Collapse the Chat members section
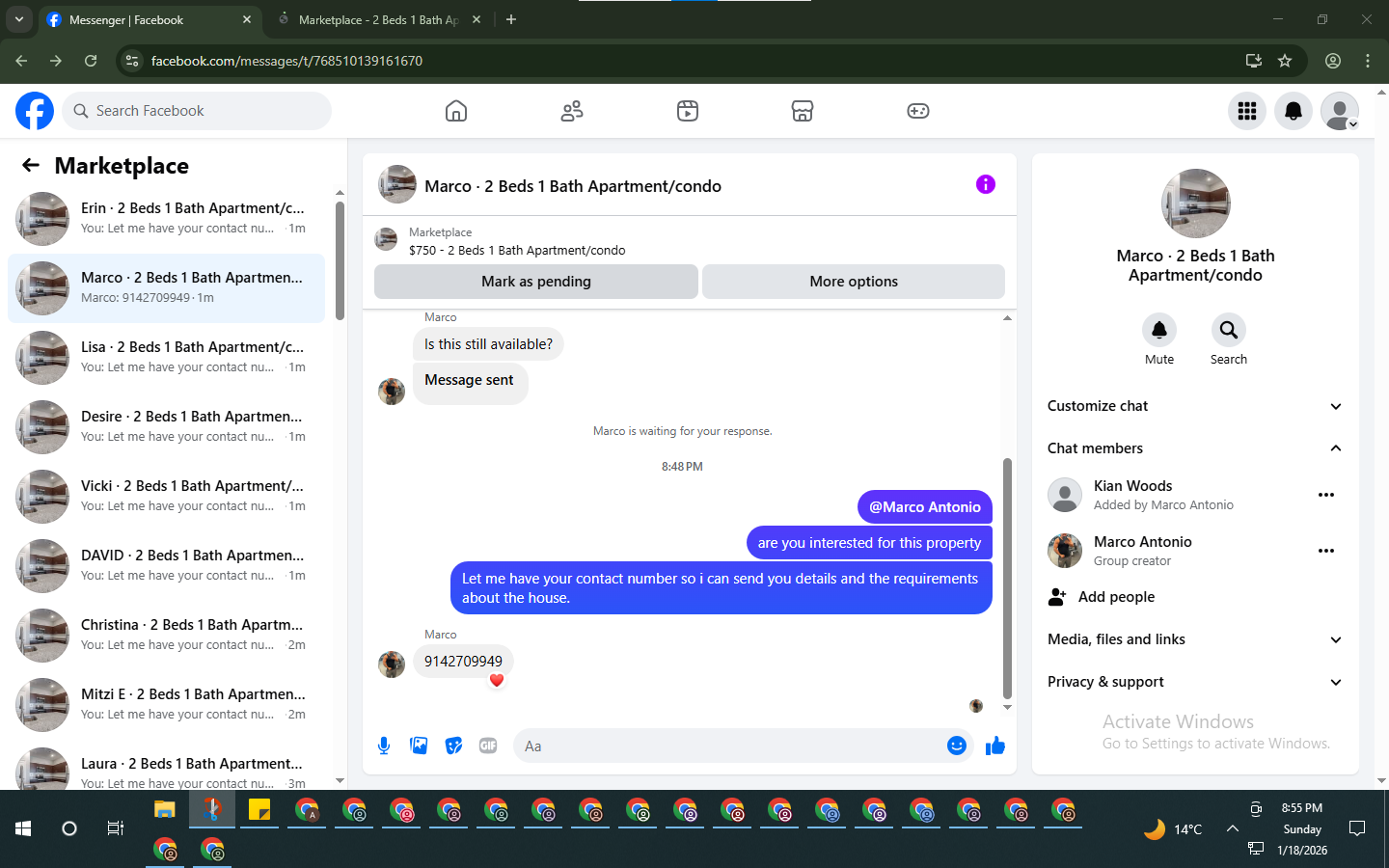This screenshot has height=868, width=1389. 1195,448
